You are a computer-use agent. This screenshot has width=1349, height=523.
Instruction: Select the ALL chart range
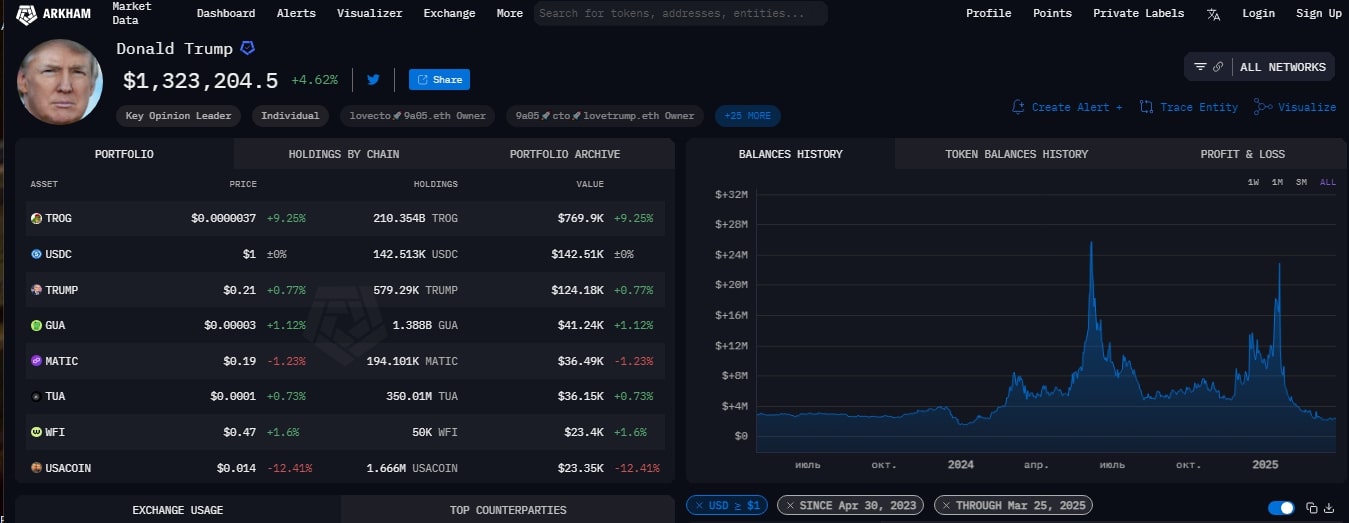[1327, 182]
